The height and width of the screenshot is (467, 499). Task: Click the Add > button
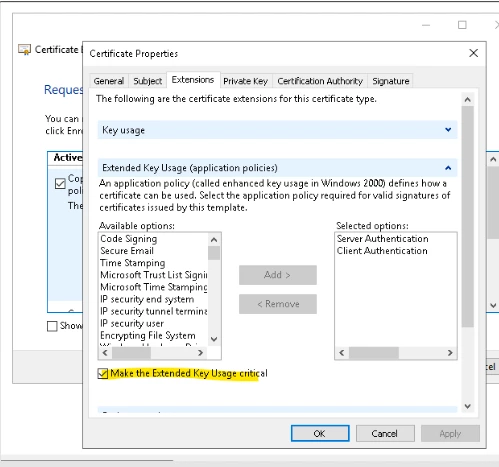pos(278,275)
